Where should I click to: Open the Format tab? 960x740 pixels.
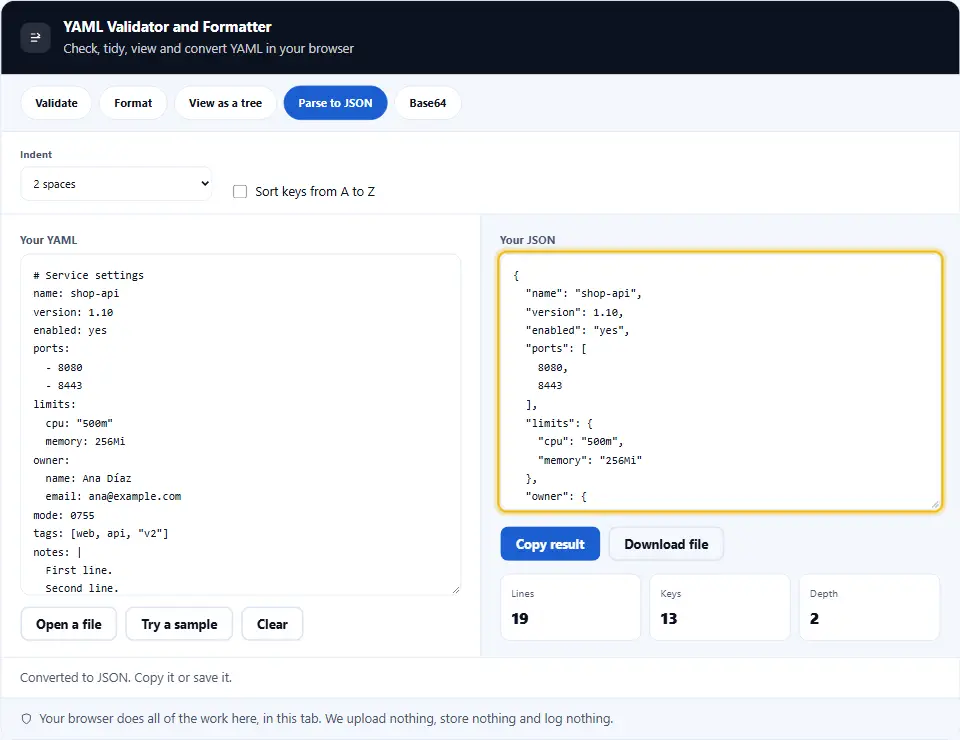[133, 103]
